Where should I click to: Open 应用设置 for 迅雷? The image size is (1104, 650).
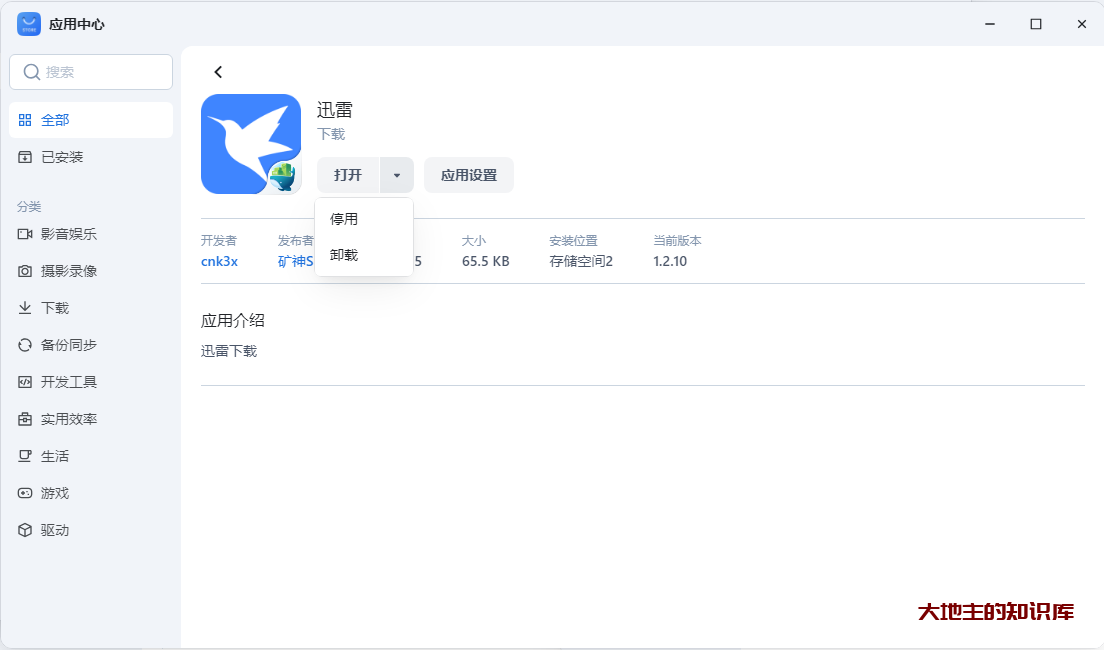469,175
